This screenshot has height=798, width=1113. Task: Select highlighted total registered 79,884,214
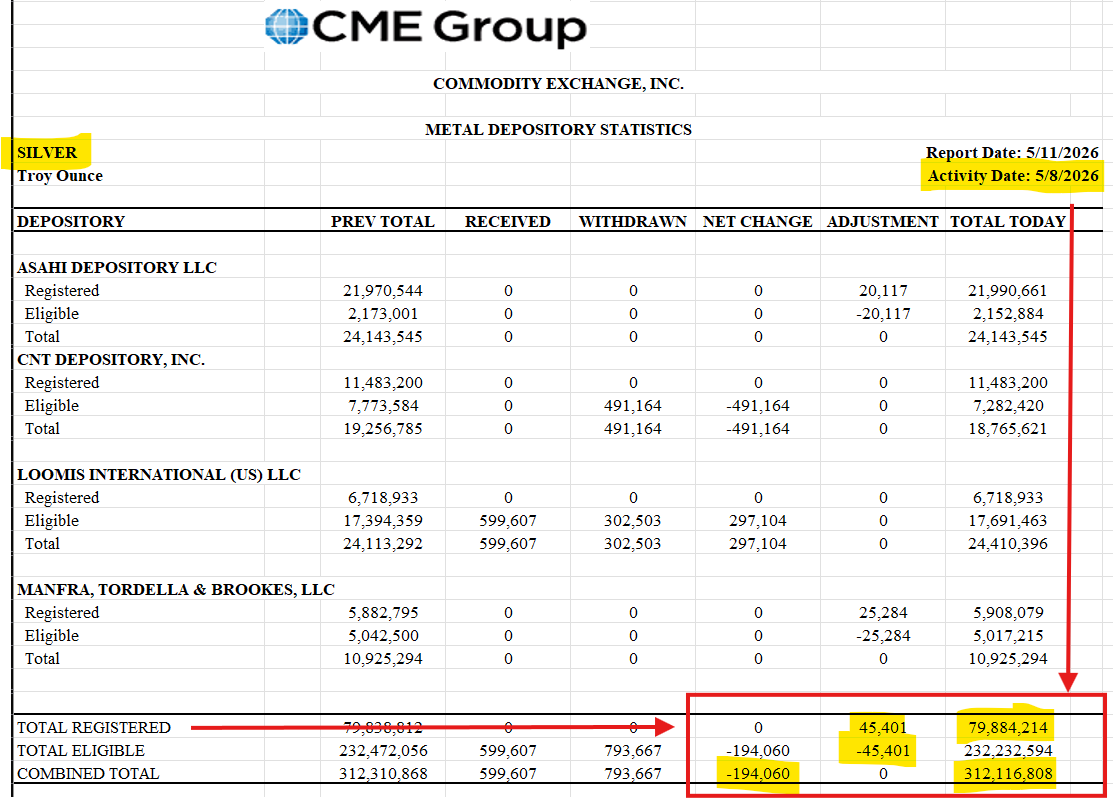coord(1007,728)
